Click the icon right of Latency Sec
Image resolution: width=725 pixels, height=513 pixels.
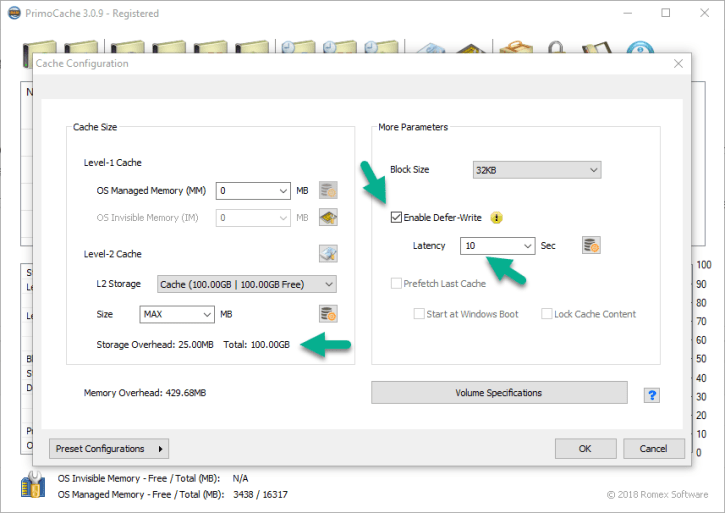click(x=591, y=245)
